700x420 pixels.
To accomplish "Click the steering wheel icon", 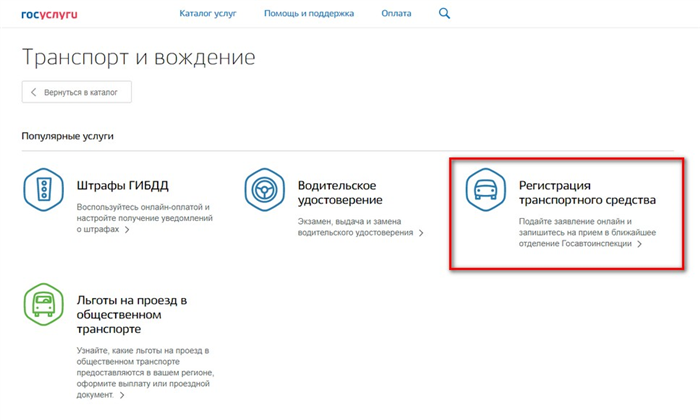I will coord(264,190).
